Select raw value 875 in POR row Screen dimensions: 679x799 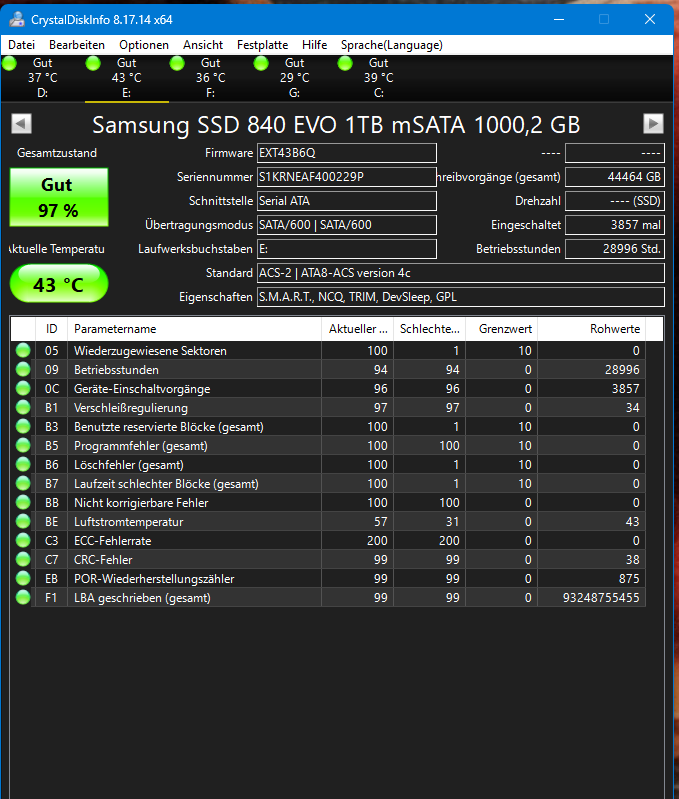(591, 578)
